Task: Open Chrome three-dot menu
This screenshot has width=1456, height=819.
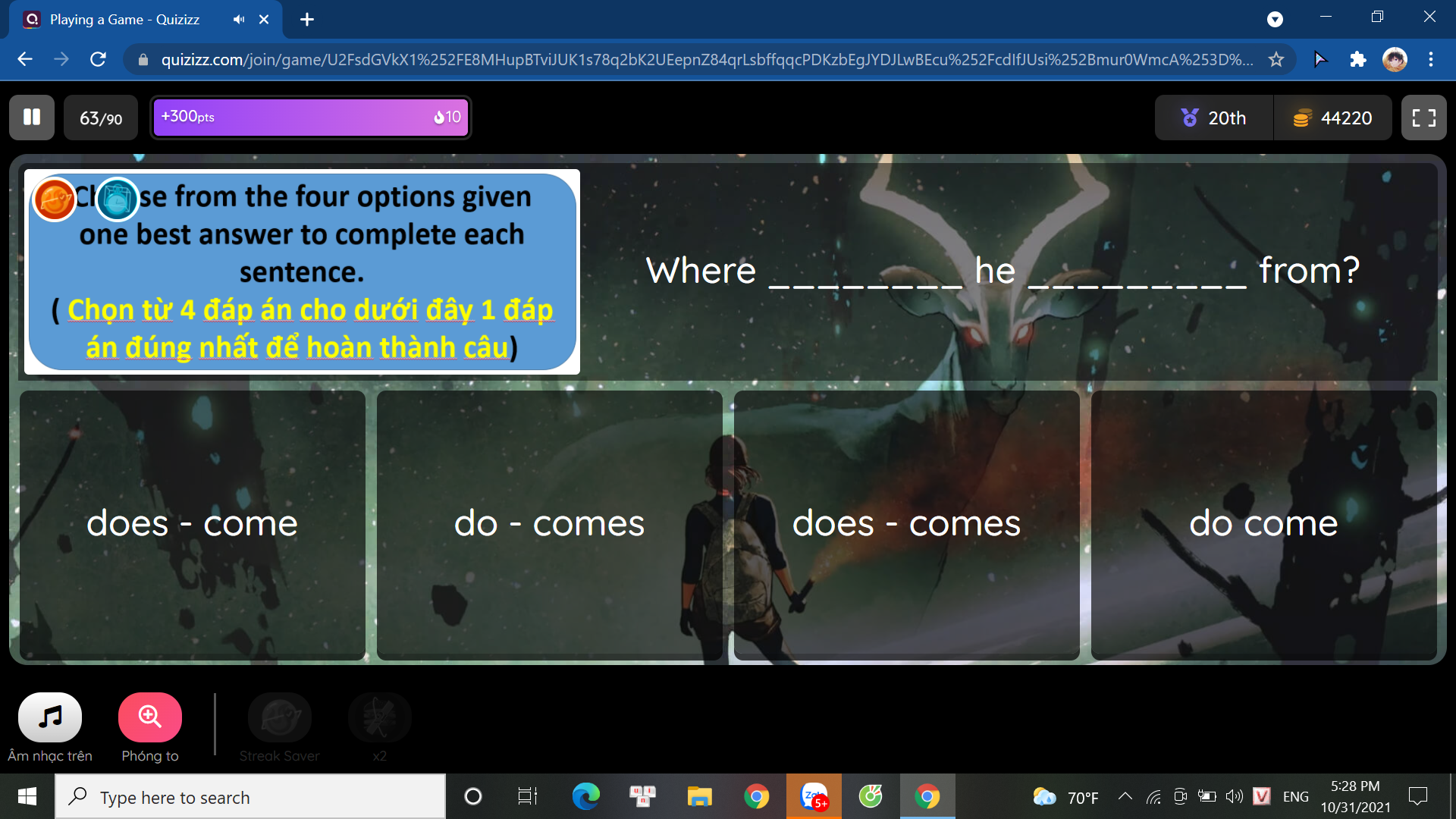Action: pyautogui.click(x=1430, y=59)
